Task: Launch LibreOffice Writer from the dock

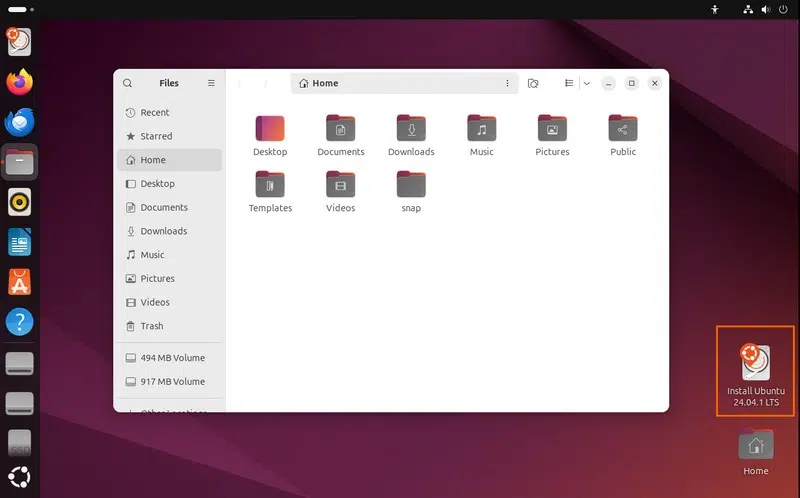Action: click(19, 242)
